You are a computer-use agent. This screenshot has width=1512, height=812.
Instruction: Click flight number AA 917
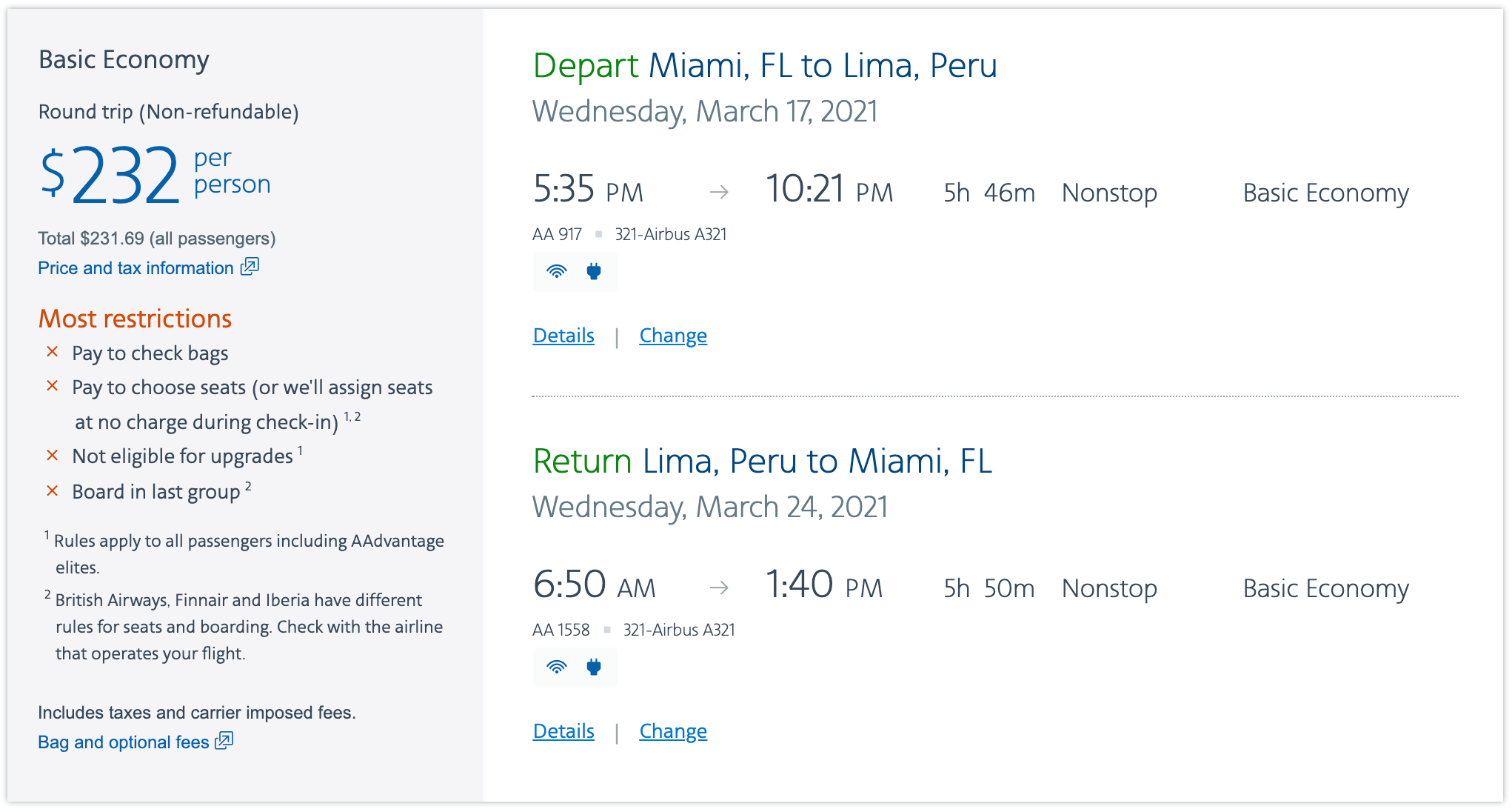tap(557, 234)
